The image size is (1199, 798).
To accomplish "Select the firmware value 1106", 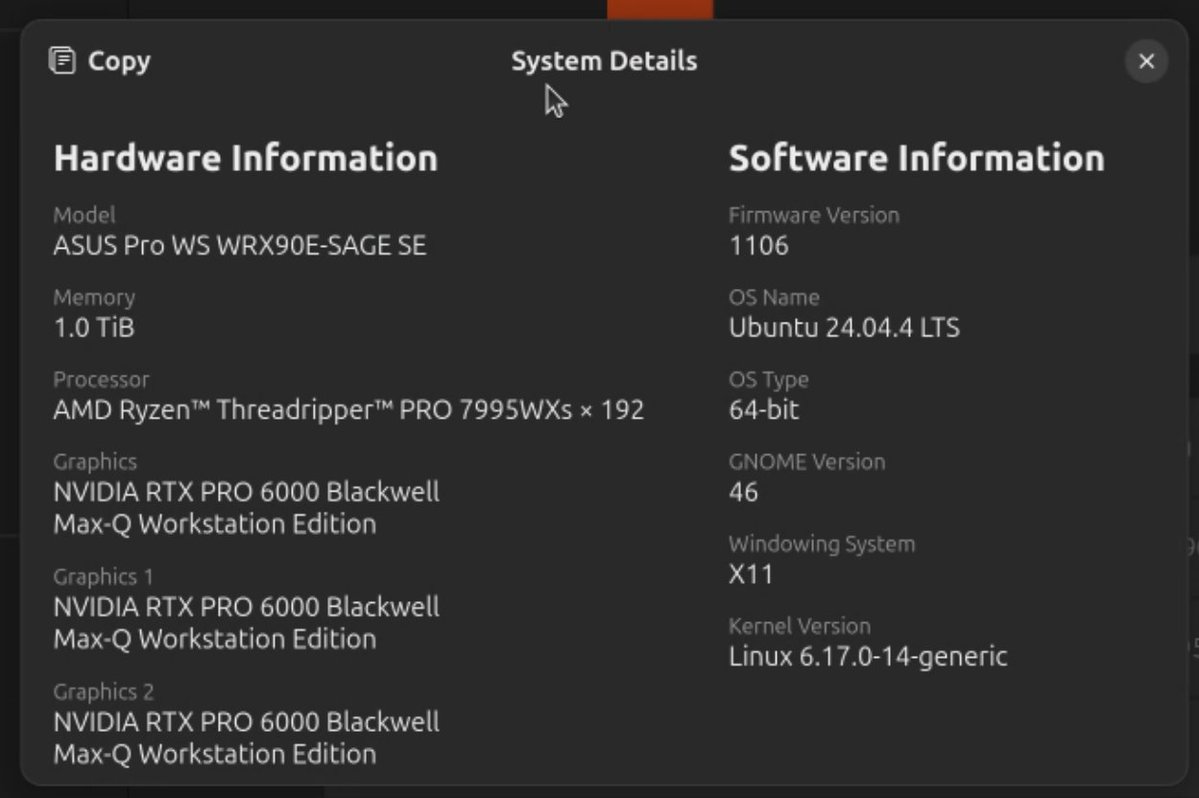I will coord(759,245).
